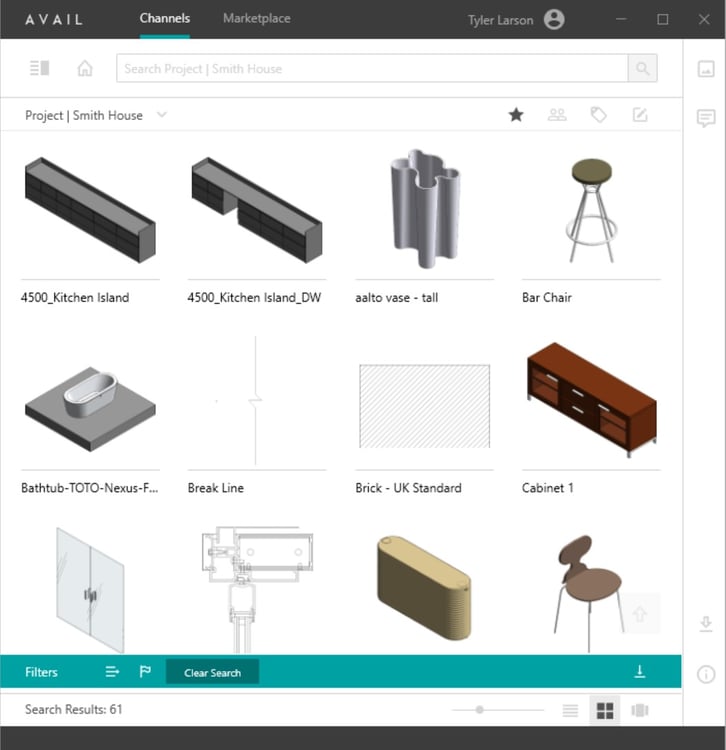This screenshot has width=726, height=750.
Task: Expand the Filters panel
Action: tap(41, 672)
